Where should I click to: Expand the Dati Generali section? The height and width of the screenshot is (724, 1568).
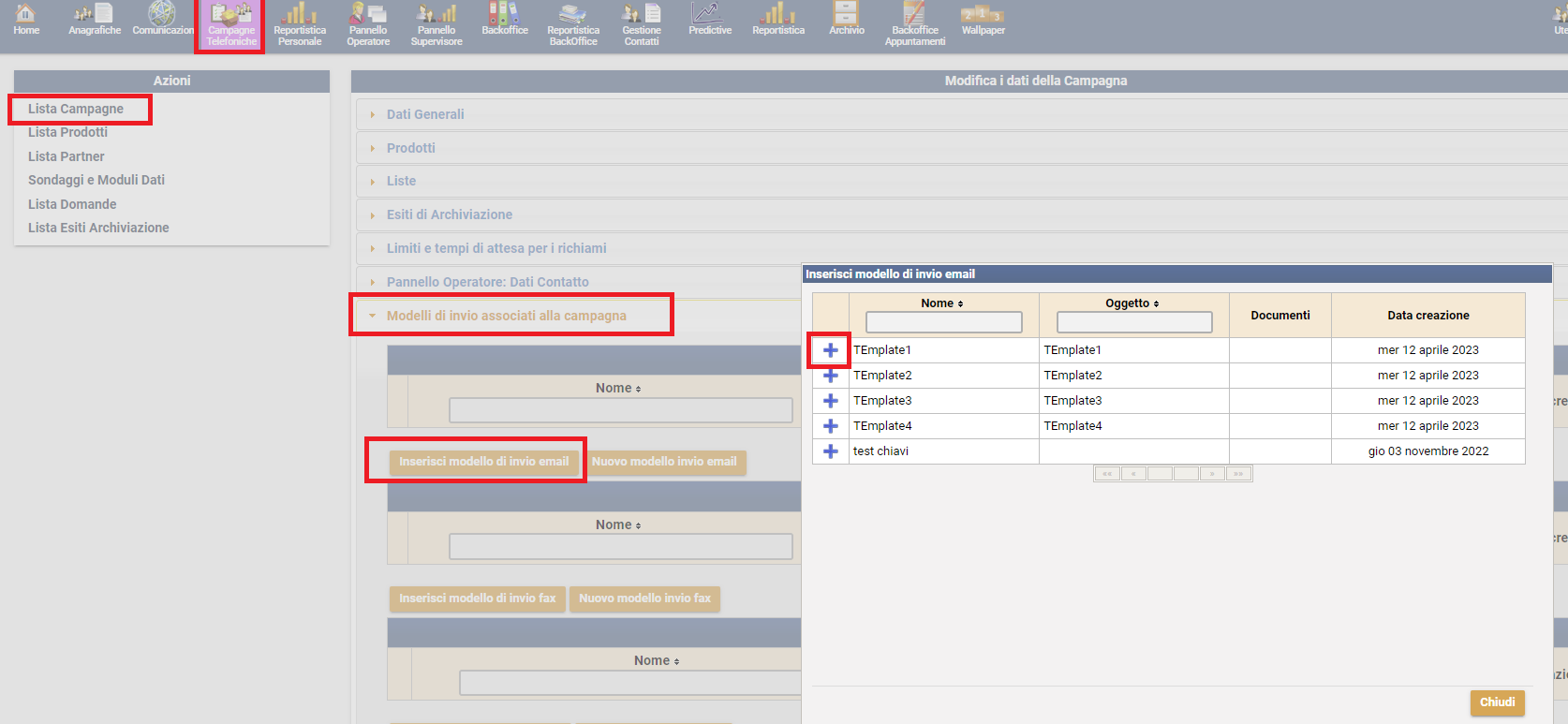point(425,114)
